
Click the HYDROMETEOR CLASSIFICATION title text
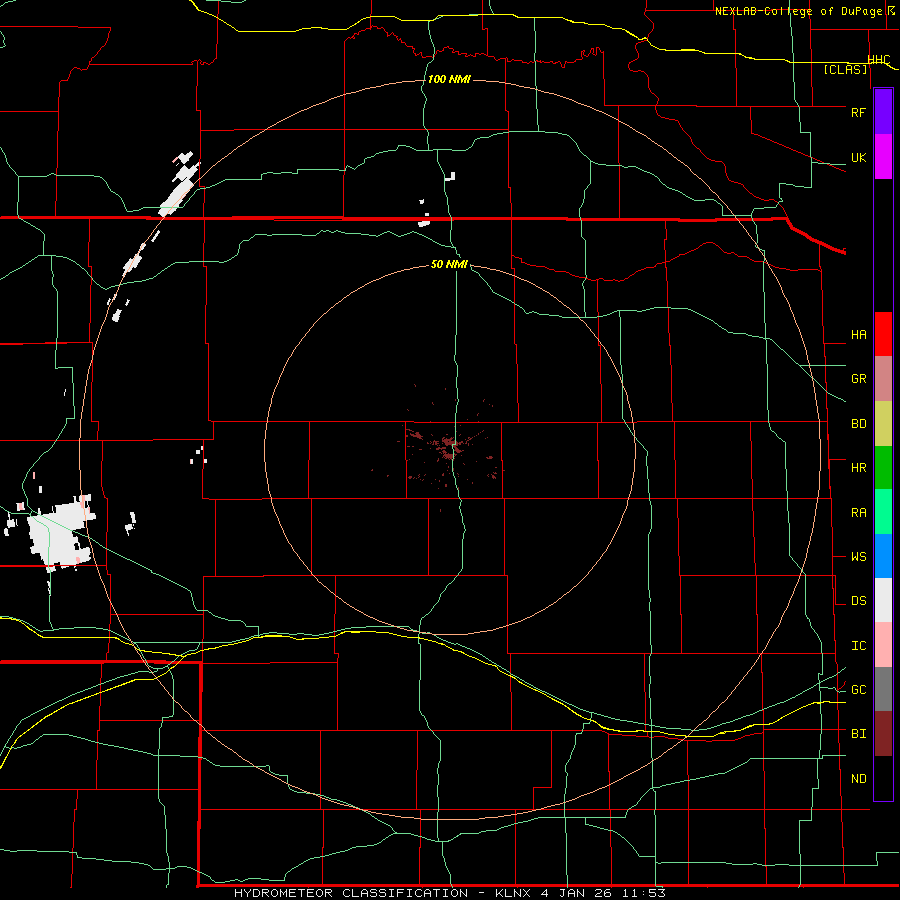[x=351, y=893]
